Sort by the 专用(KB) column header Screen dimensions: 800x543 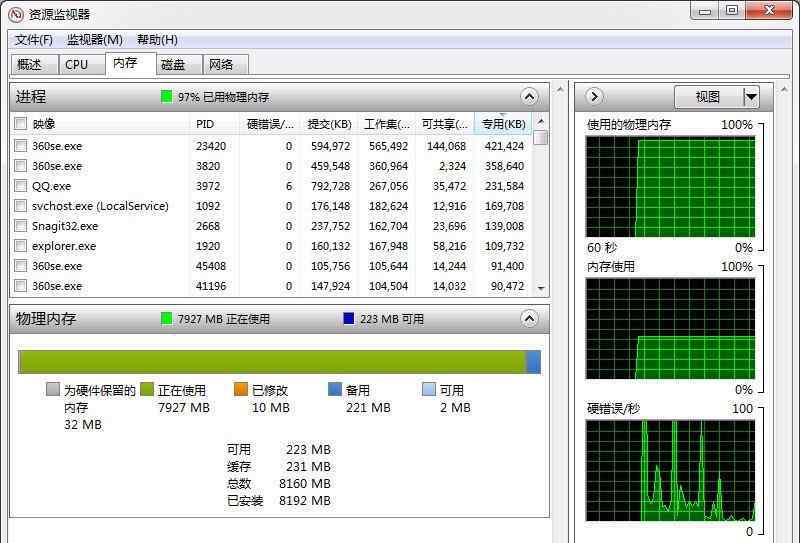503,124
